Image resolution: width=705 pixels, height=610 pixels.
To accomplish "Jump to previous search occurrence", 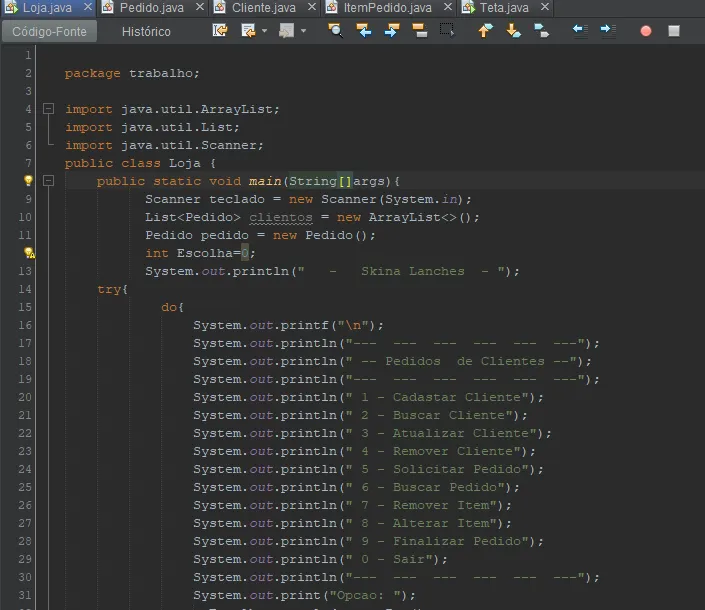I will coord(364,31).
